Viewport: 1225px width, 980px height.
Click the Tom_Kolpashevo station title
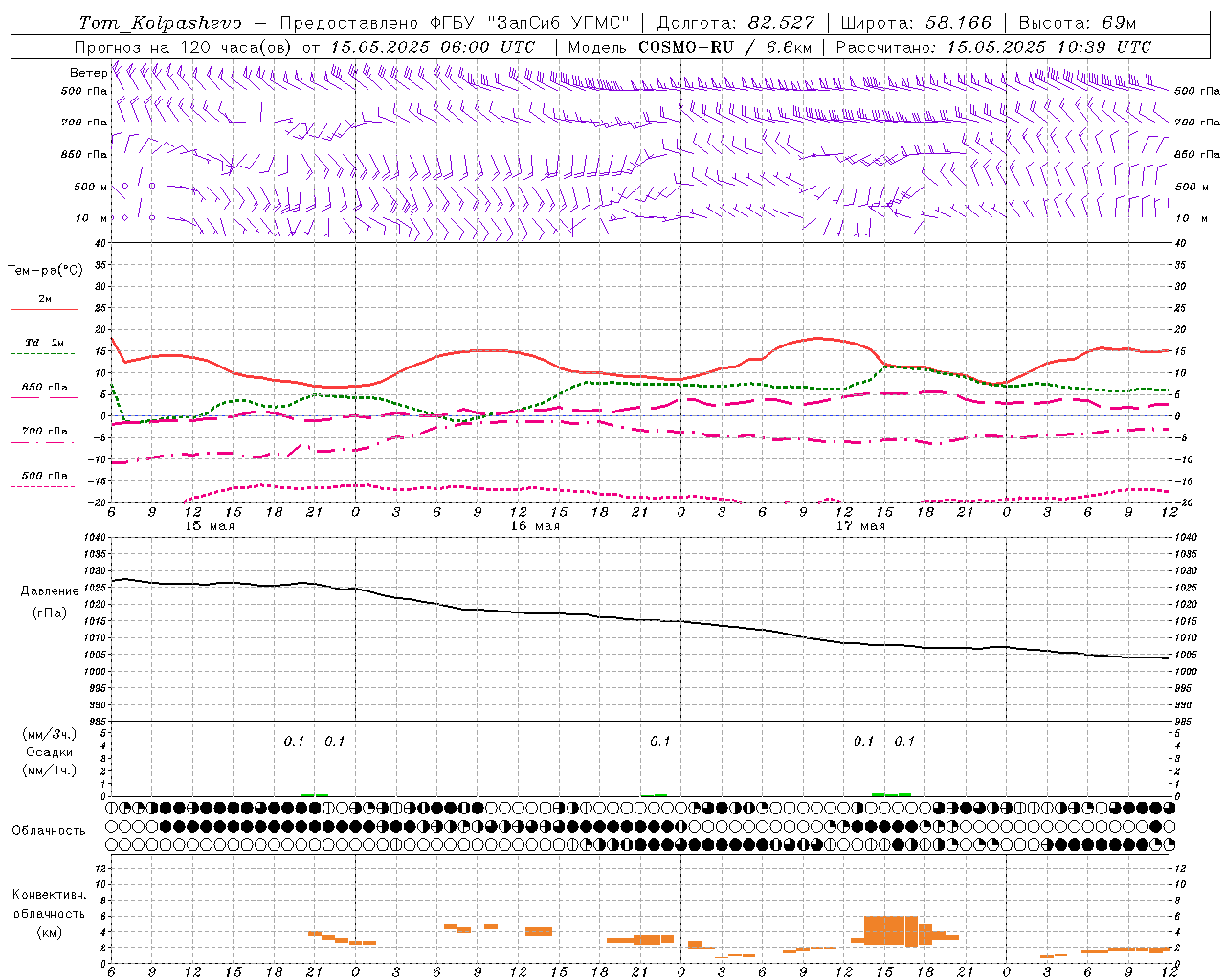pos(160,23)
